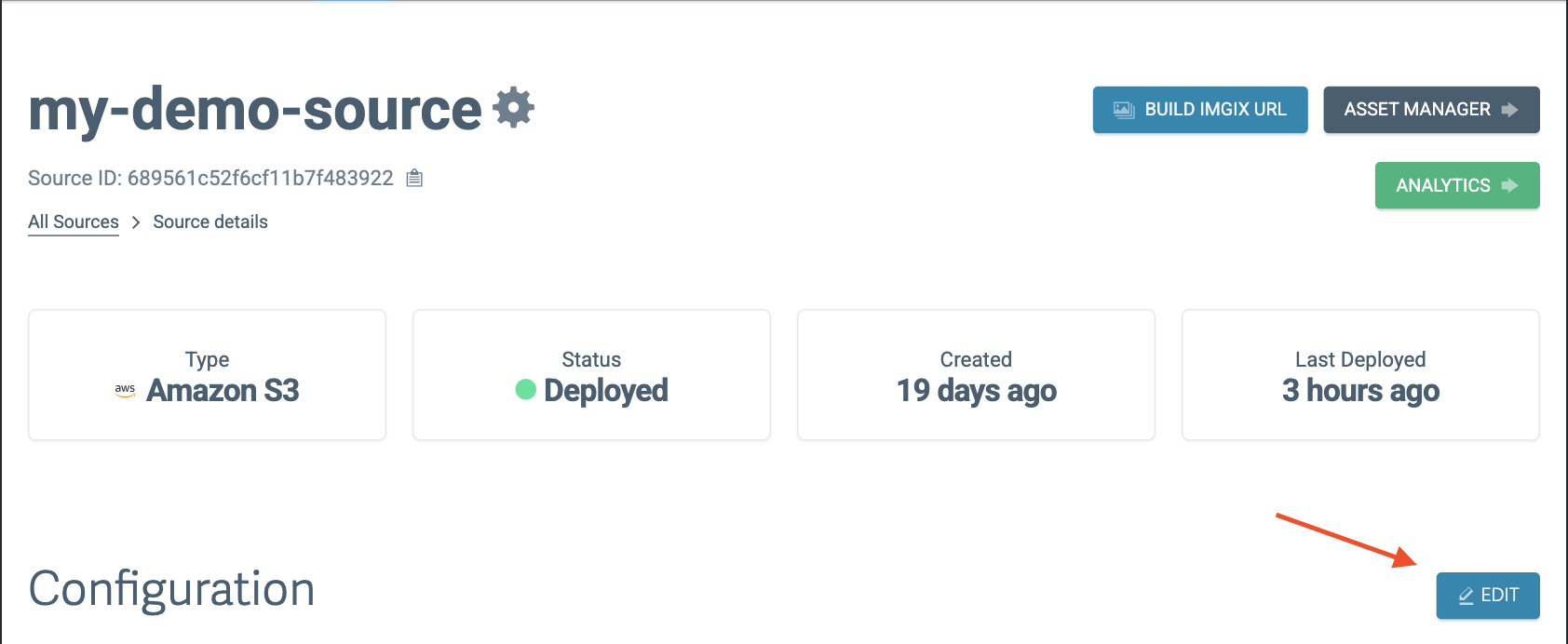Image resolution: width=1568 pixels, height=644 pixels.
Task: Click the arrow icon on Analytics button
Action: (1509, 185)
